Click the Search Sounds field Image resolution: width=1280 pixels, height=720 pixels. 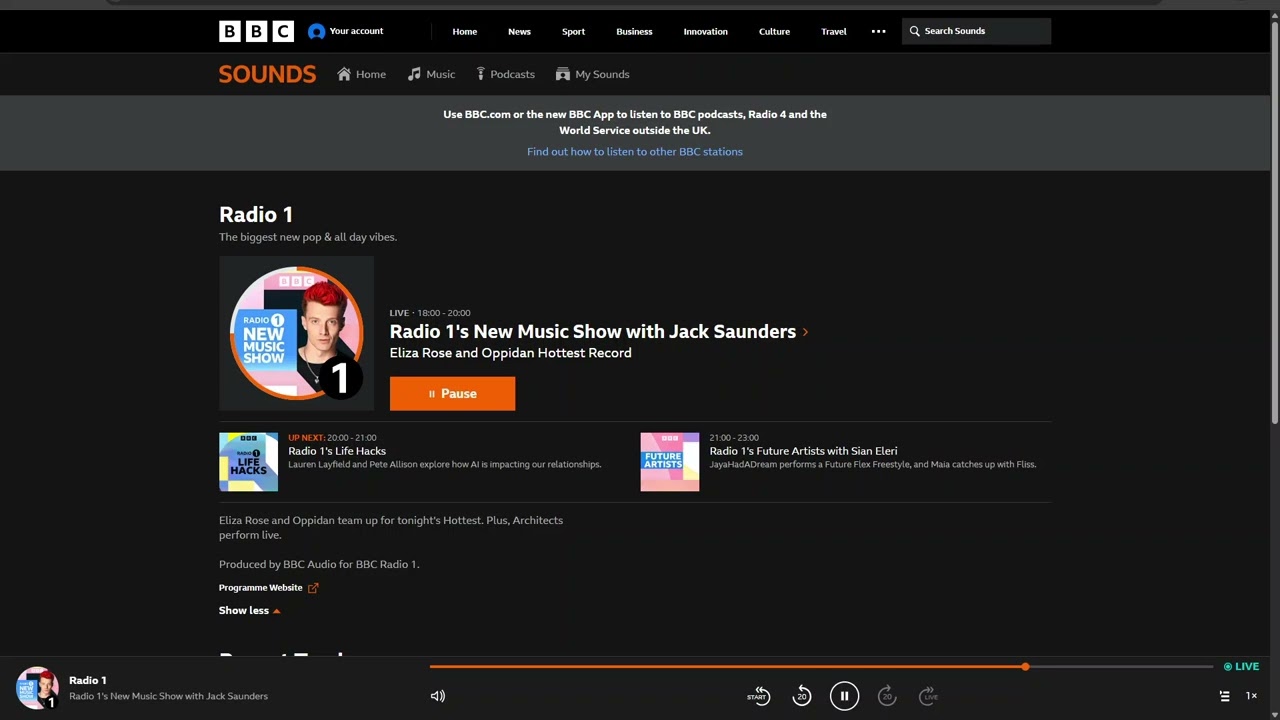coord(976,31)
